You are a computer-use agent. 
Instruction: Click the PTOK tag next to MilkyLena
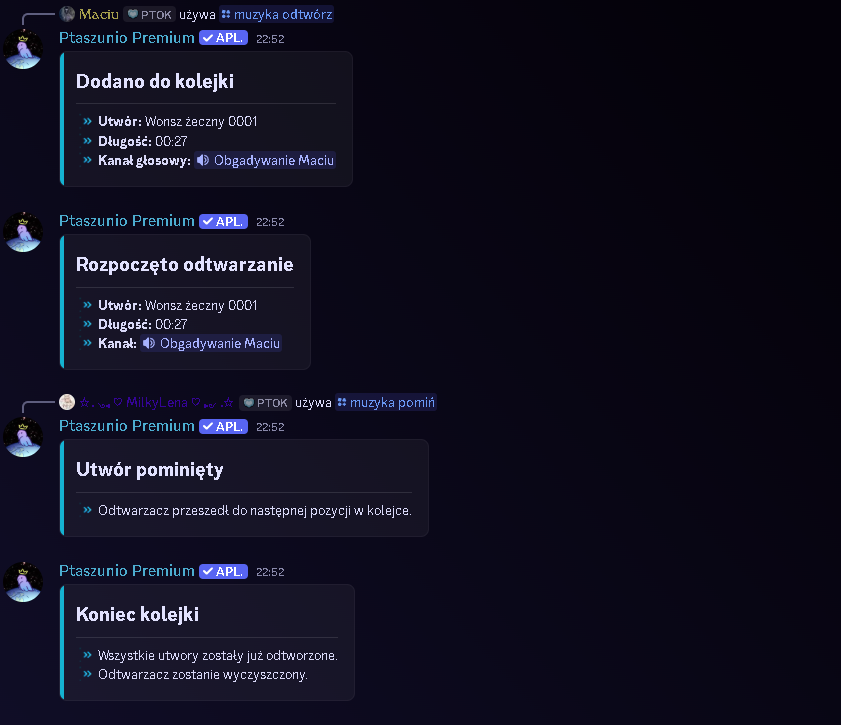click(x=265, y=402)
